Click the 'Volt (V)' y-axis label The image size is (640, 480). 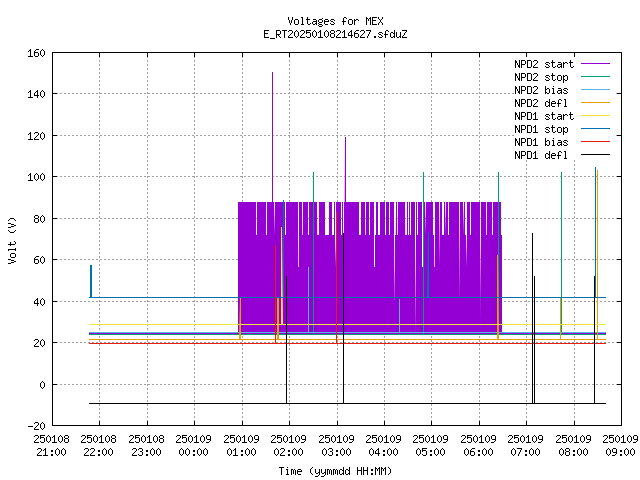[x=13, y=240]
